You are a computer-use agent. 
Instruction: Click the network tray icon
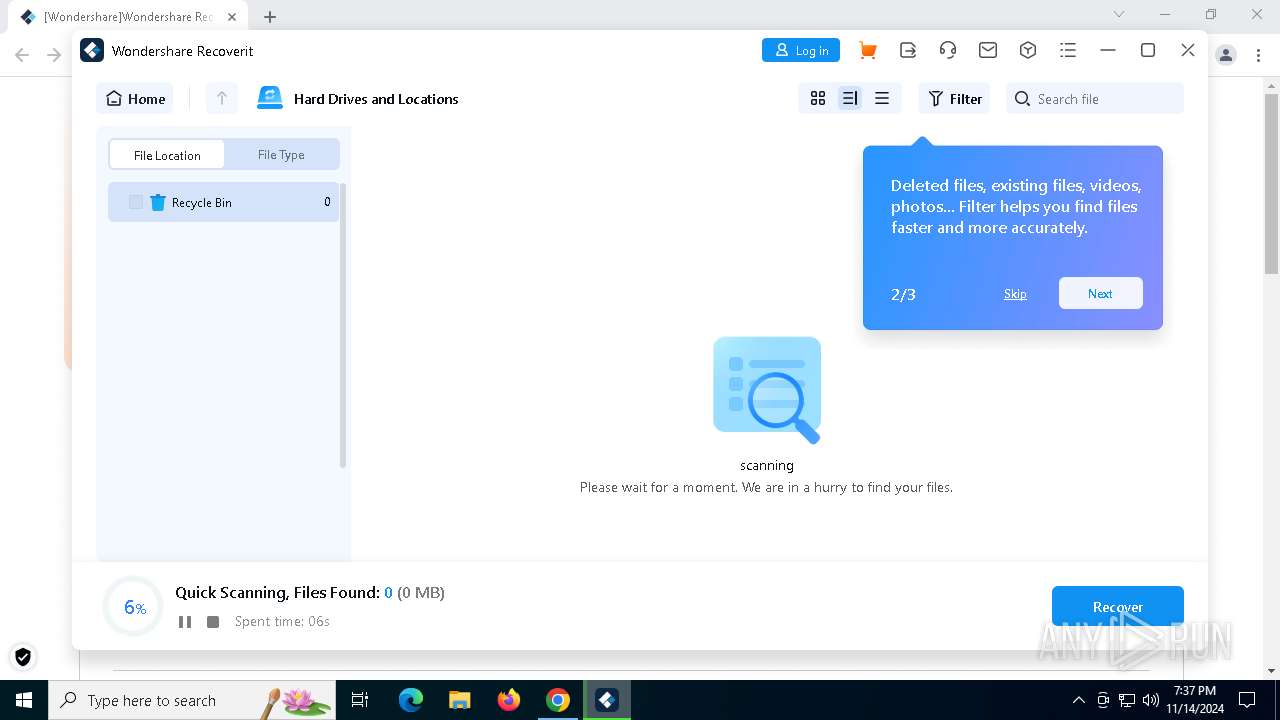coord(1127,700)
